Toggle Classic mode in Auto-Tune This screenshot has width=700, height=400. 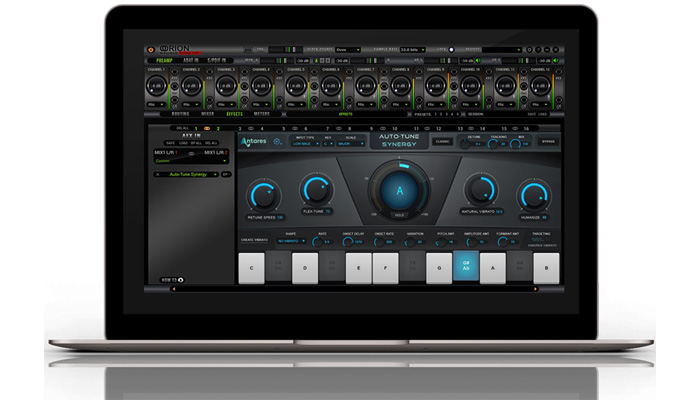(442, 142)
